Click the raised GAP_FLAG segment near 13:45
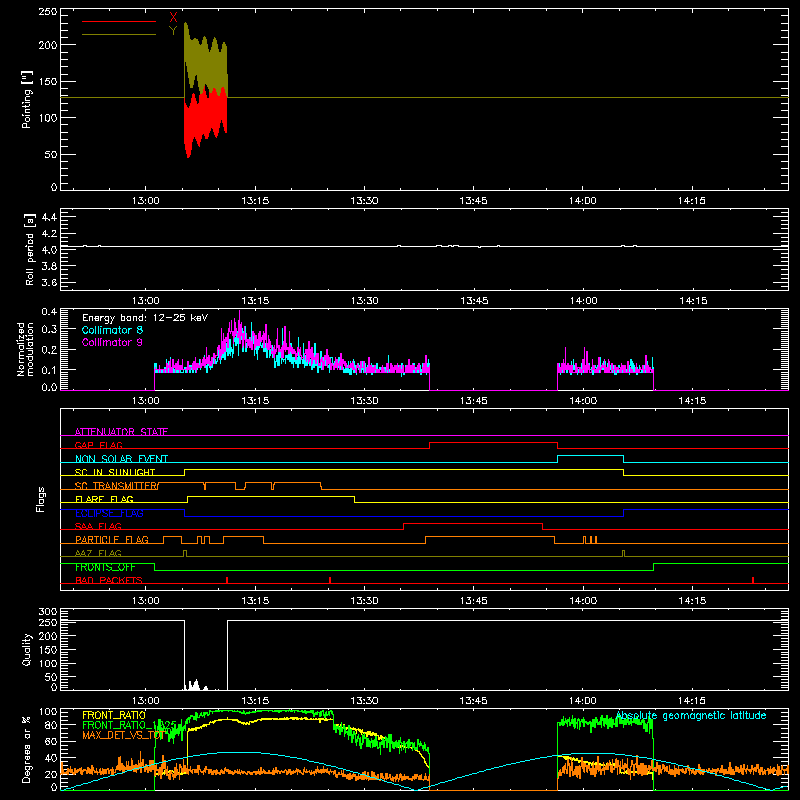The height and width of the screenshot is (800, 800). (x=493, y=443)
